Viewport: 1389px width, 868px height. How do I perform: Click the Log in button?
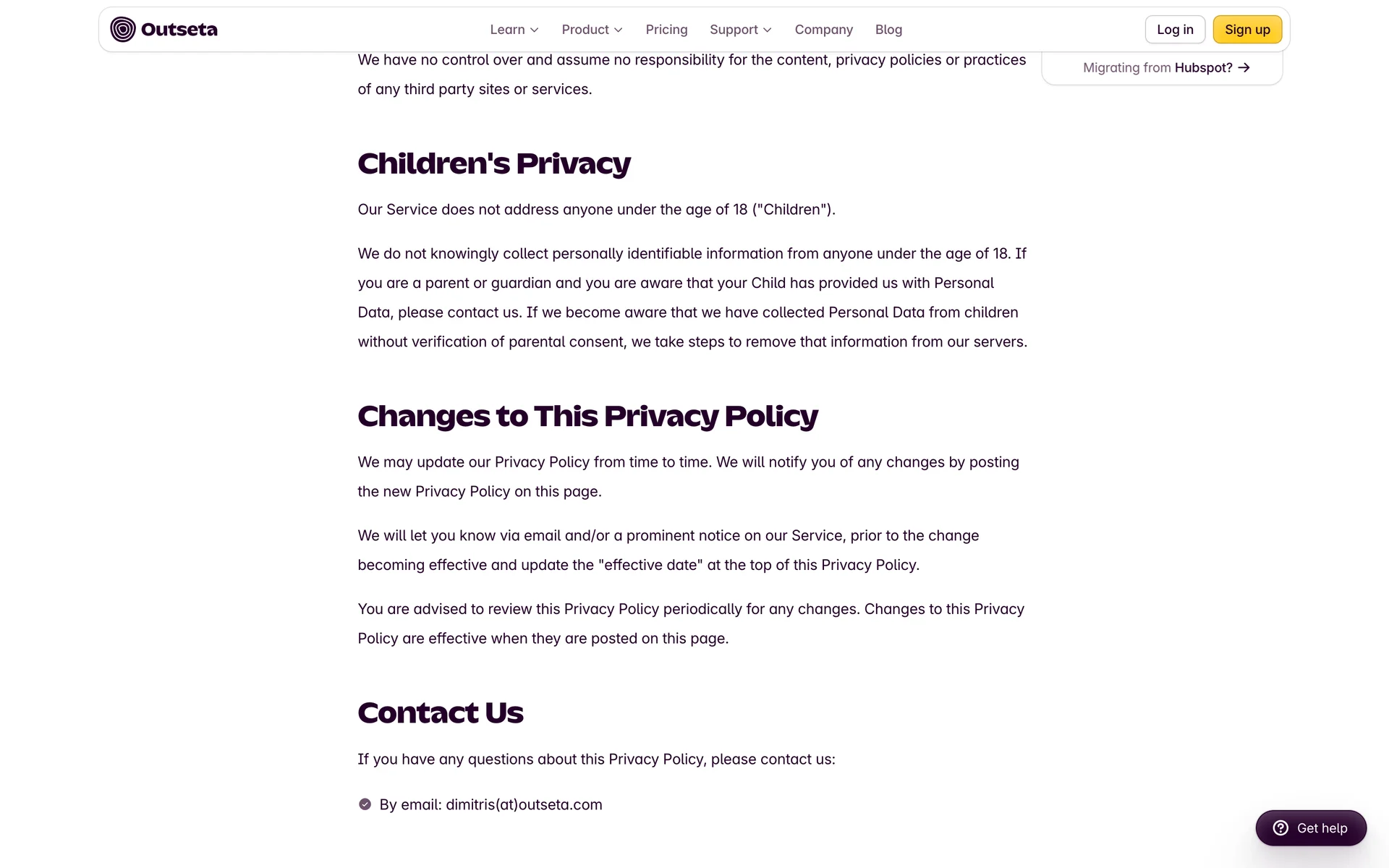1175,30
